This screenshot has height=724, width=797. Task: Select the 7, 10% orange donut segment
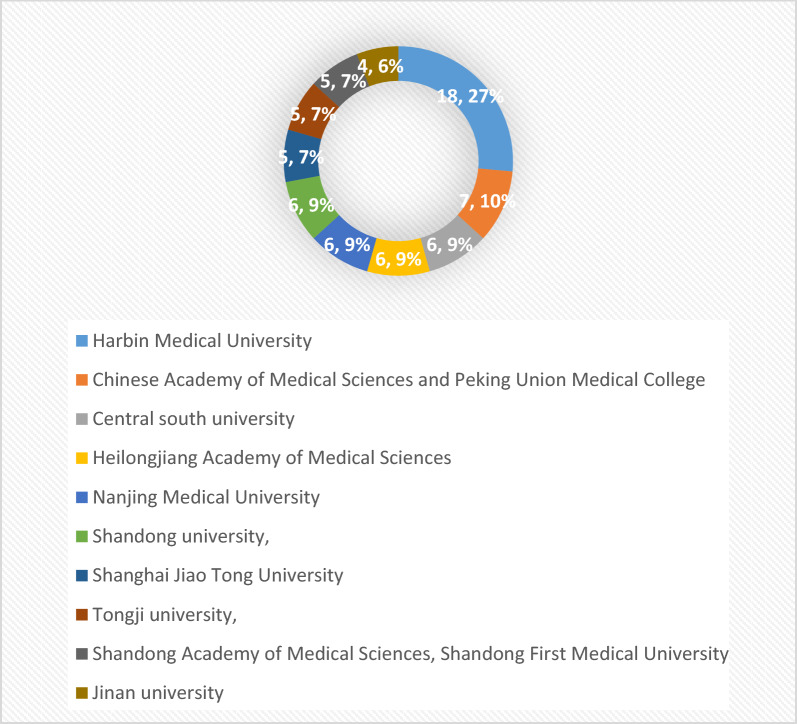point(490,203)
